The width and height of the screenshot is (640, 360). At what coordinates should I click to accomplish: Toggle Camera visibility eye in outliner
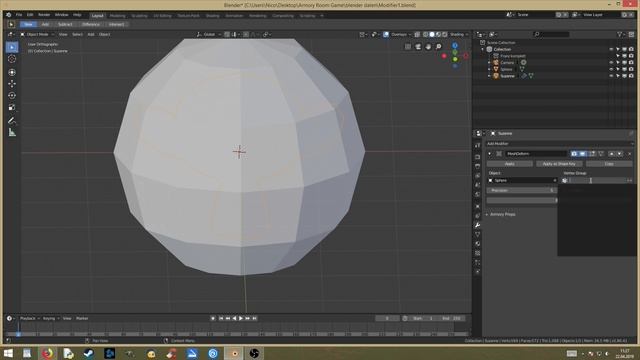(x=611, y=62)
